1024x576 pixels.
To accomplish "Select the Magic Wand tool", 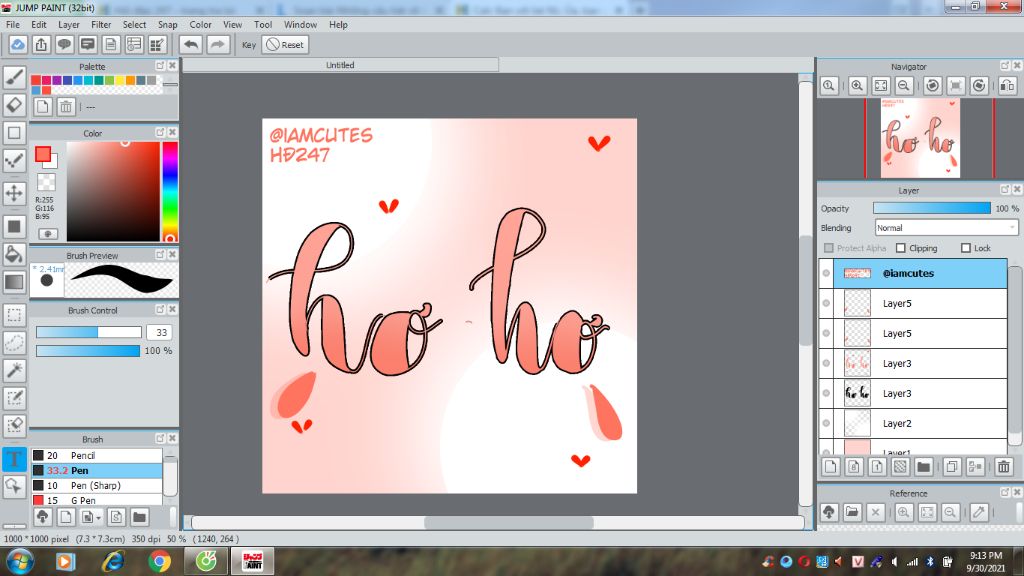I will pos(14,370).
